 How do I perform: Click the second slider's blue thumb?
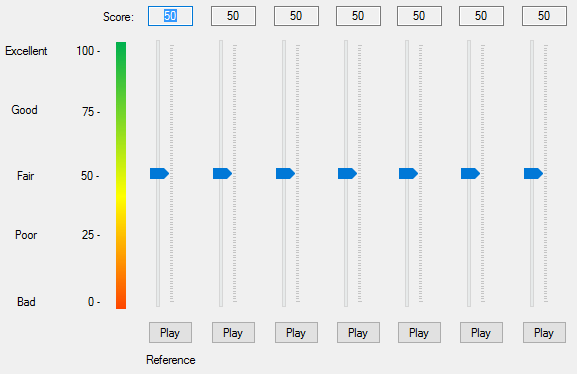[222, 173]
